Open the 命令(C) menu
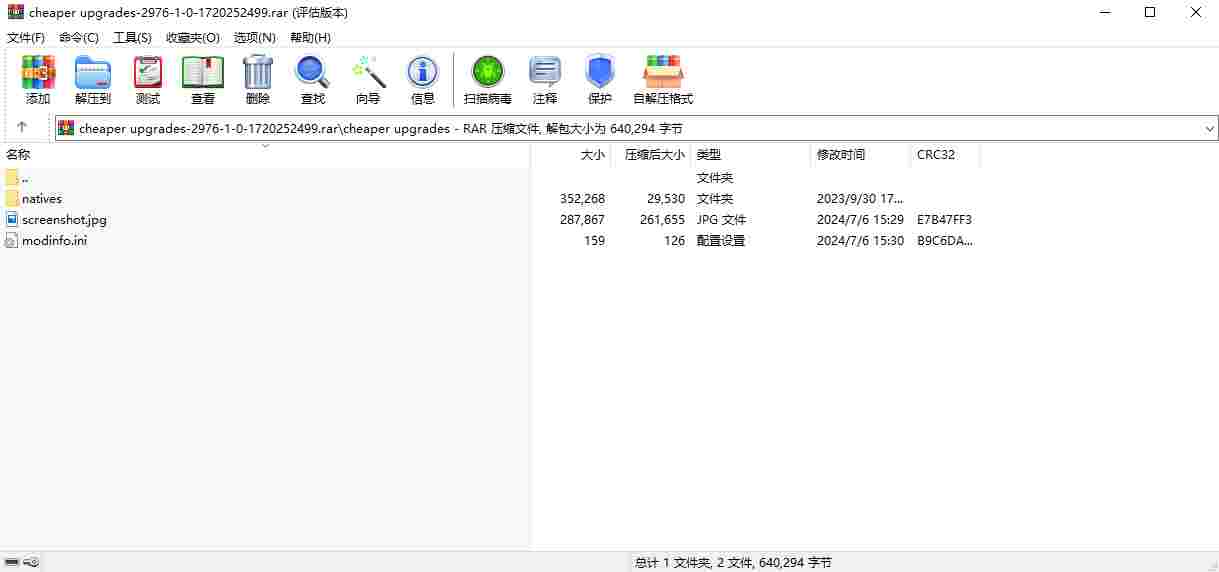1219x572 pixels. (x=79, y=37)
